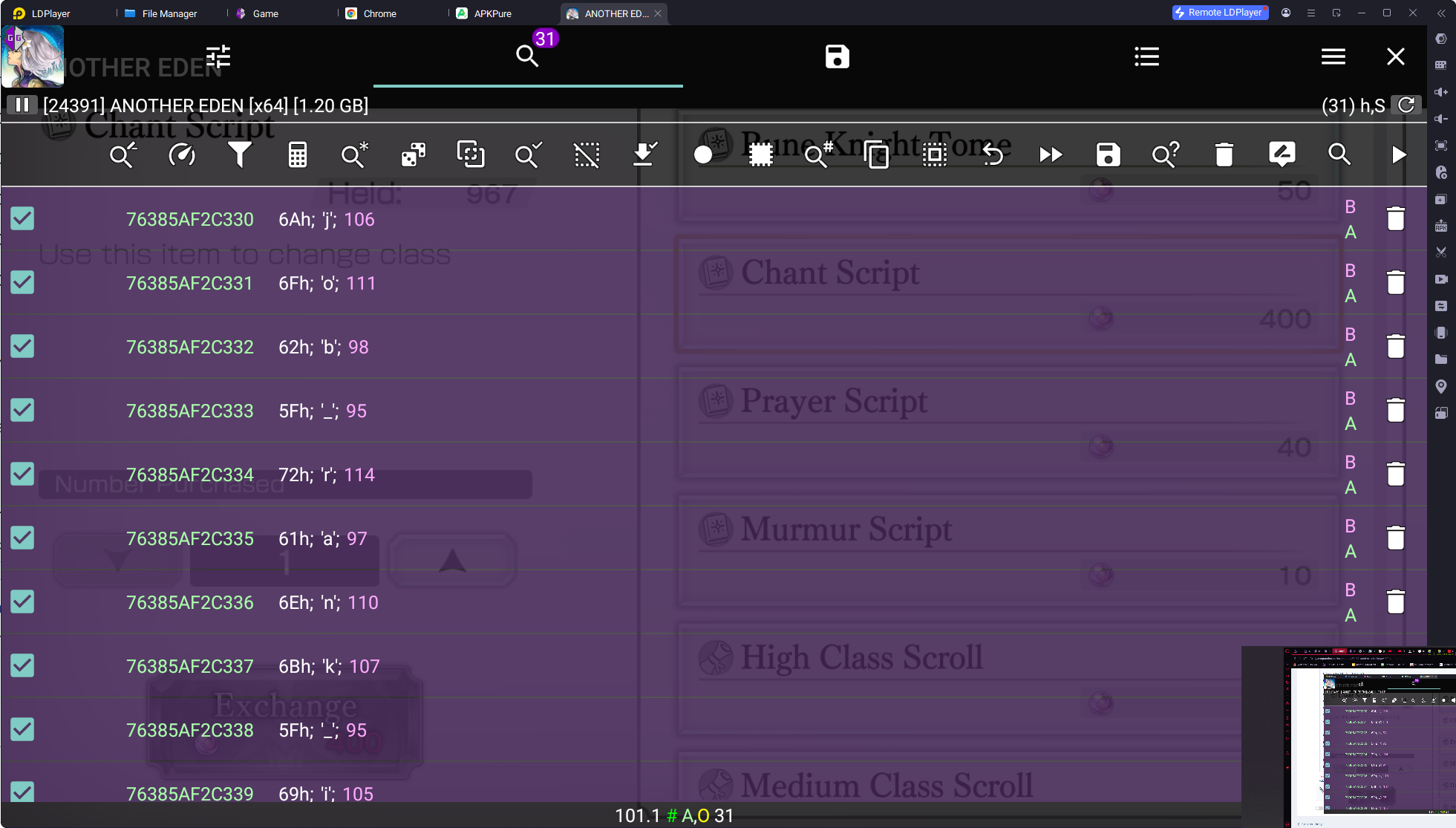Refresh the search results list
This screenshot has height=828, width=1456.
pyautogui.click(x=1406, y=105)
